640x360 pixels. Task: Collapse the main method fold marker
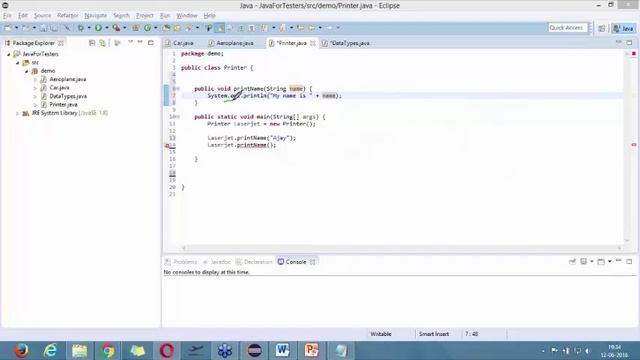point(178,117)
